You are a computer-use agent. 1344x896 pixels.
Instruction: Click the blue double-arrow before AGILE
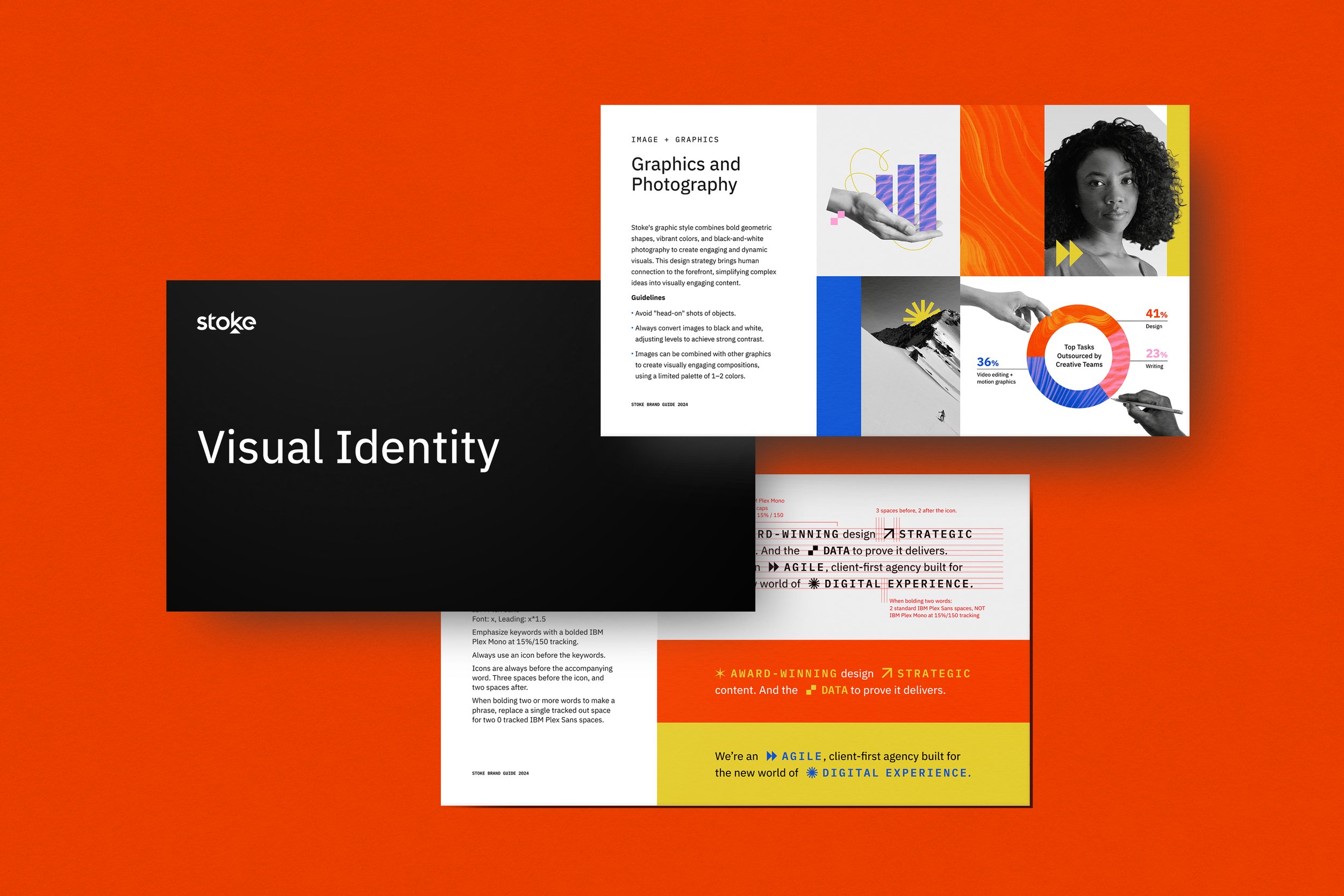(771, 756)
